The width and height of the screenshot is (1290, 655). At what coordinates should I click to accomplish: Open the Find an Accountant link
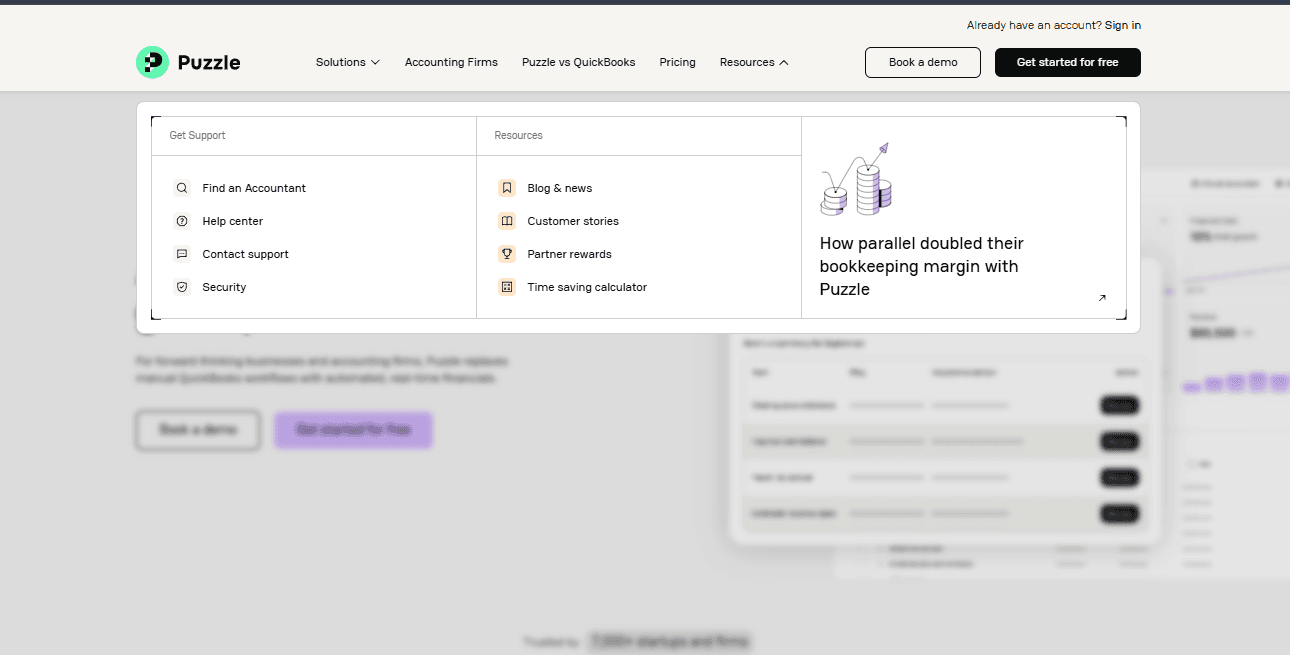click(x=254, y=188)
